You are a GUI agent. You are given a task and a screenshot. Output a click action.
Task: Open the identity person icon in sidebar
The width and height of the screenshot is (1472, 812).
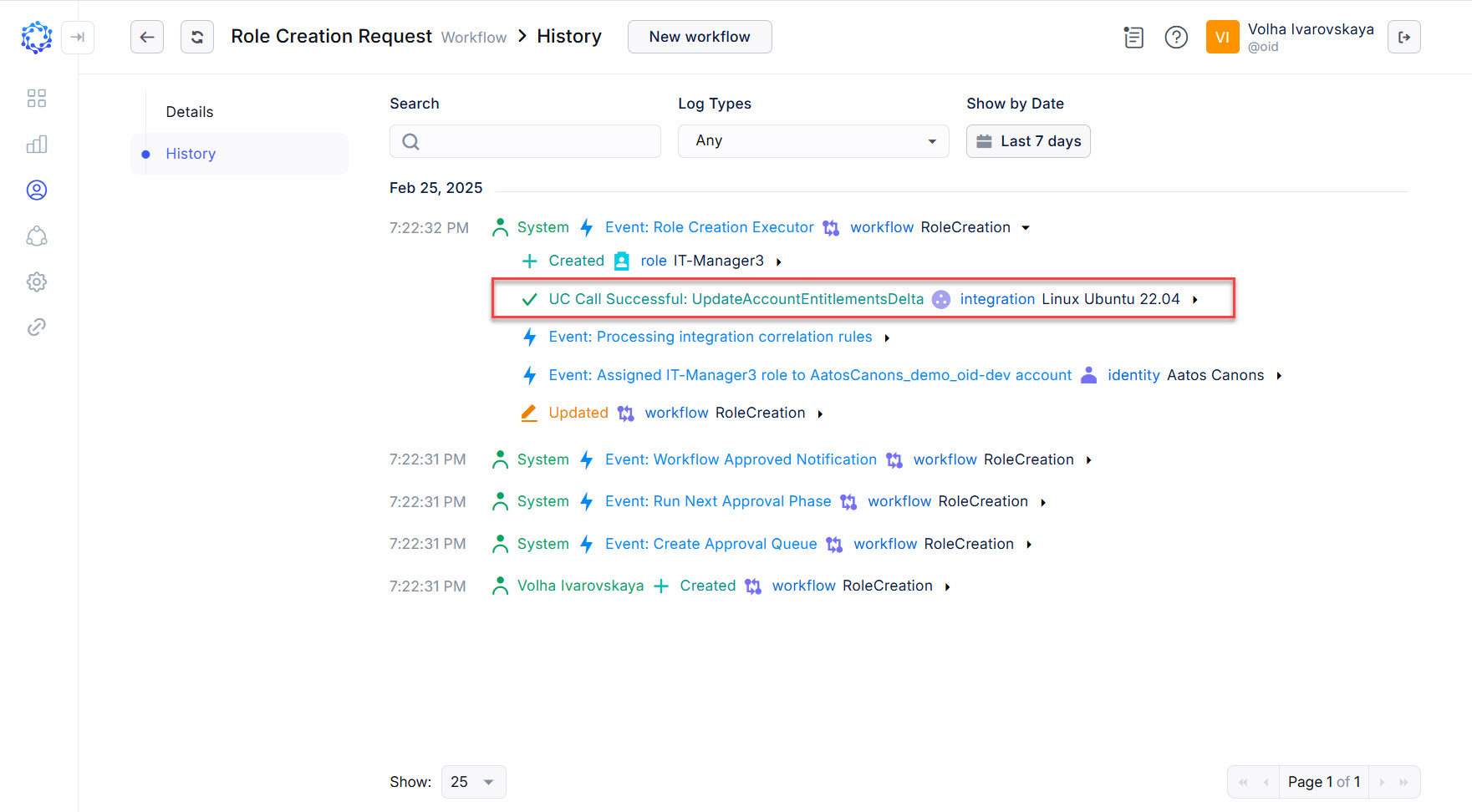coord(37,190)
